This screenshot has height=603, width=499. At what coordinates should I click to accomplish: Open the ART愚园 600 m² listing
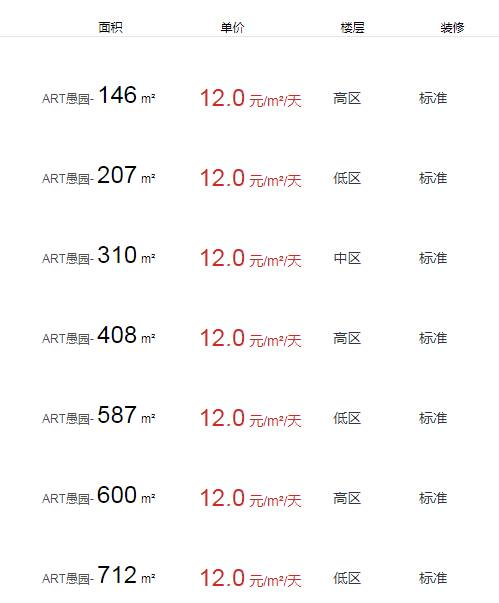98,495
